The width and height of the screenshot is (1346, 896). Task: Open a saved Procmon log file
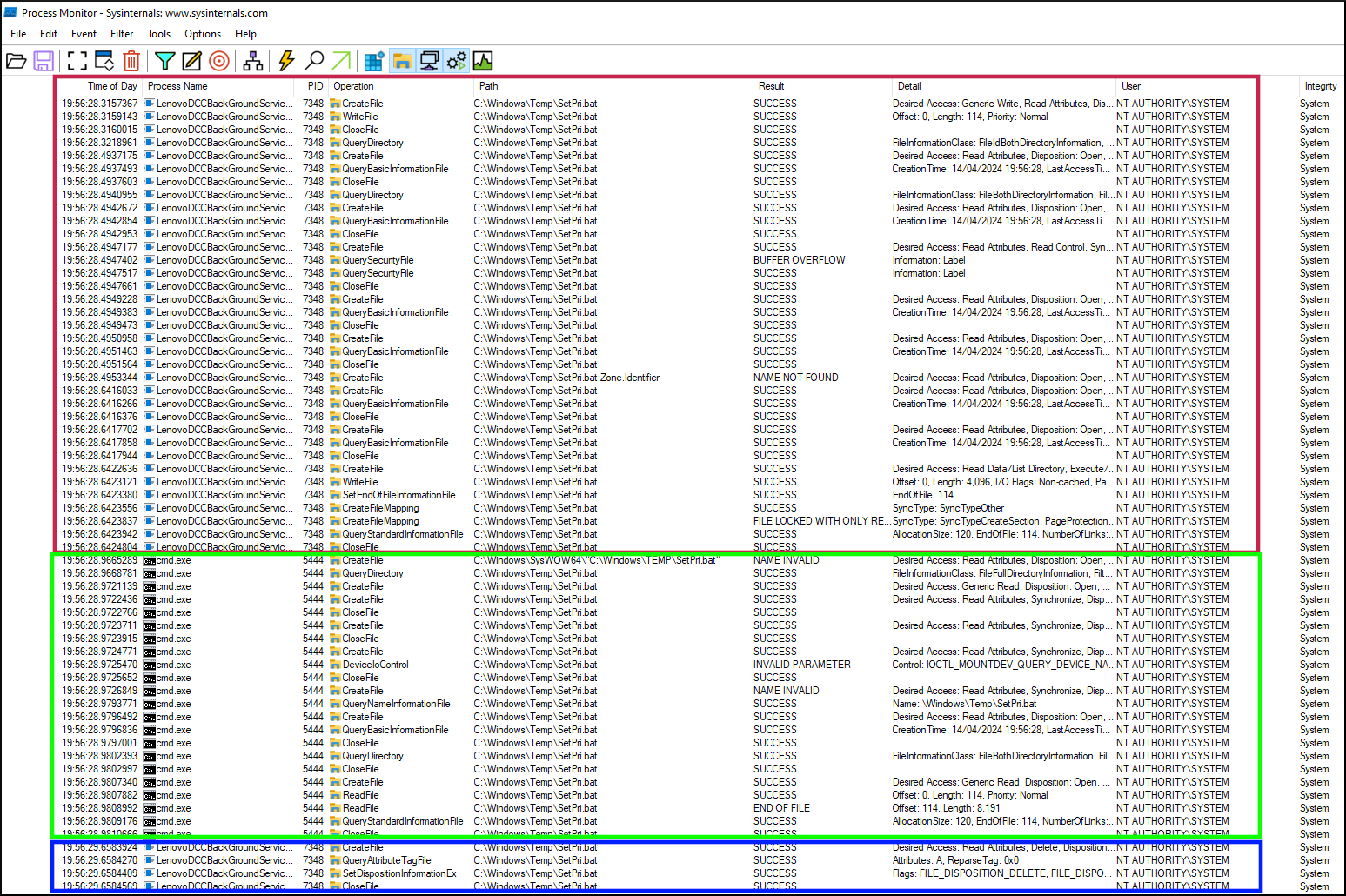point(16,61)
